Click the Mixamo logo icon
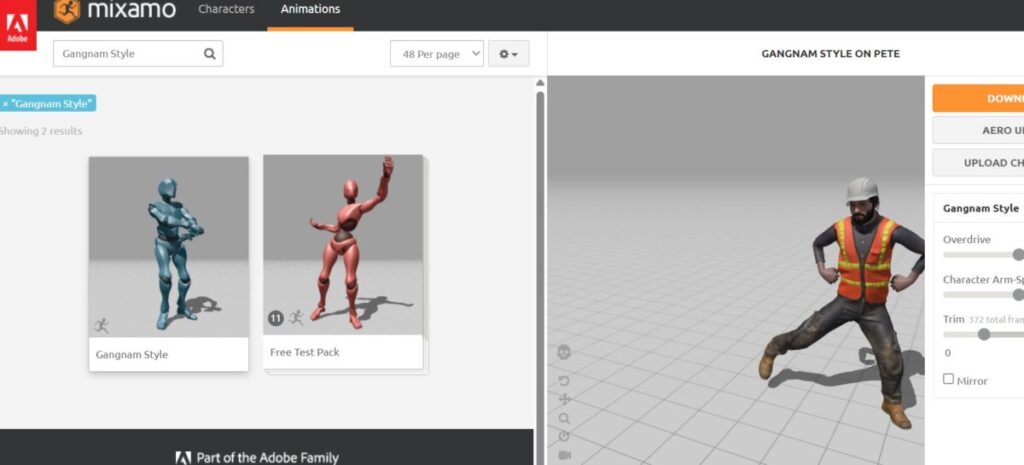1024x465 pixels. [68, 12]
